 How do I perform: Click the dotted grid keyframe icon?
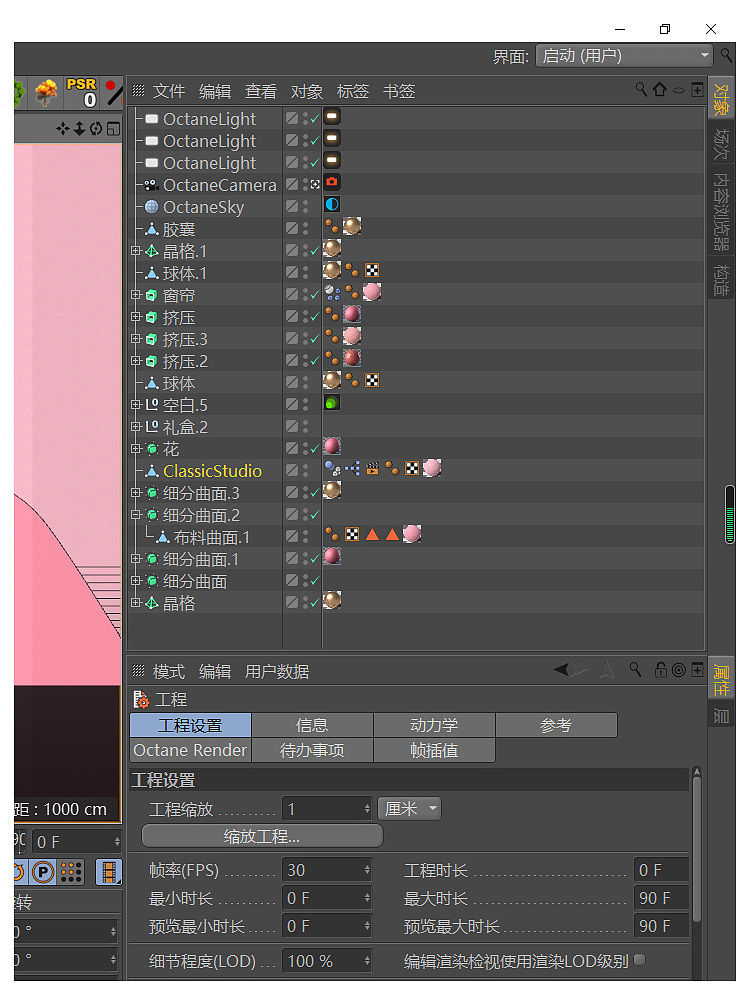71,872
